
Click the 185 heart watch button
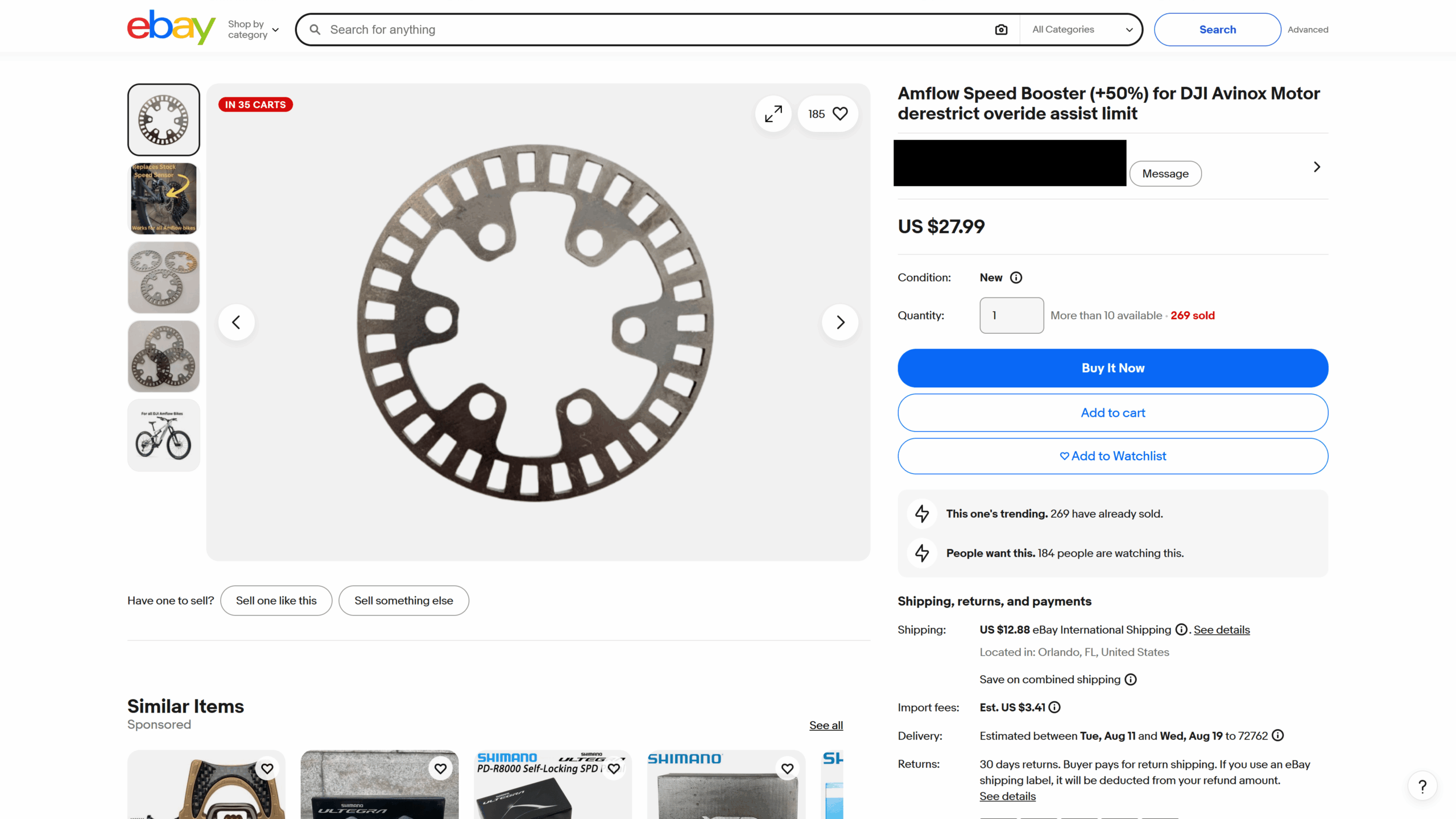(828, 114)
